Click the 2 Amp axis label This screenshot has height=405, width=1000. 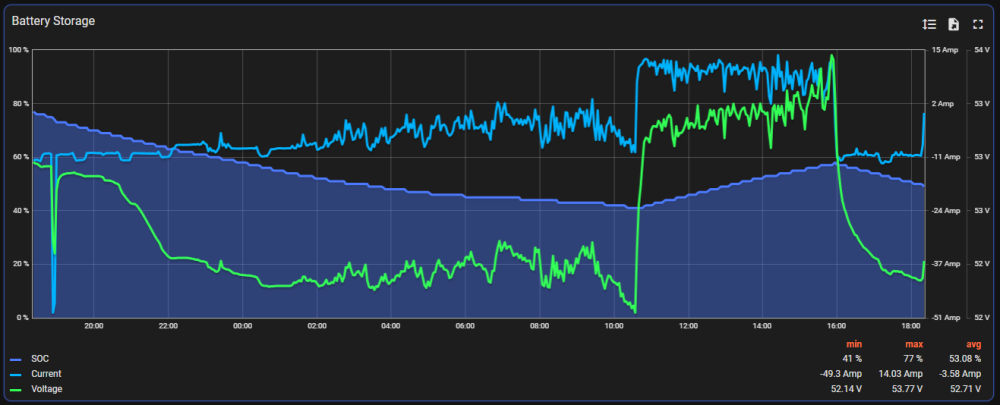pyautogui.click(x=943, y=103)
